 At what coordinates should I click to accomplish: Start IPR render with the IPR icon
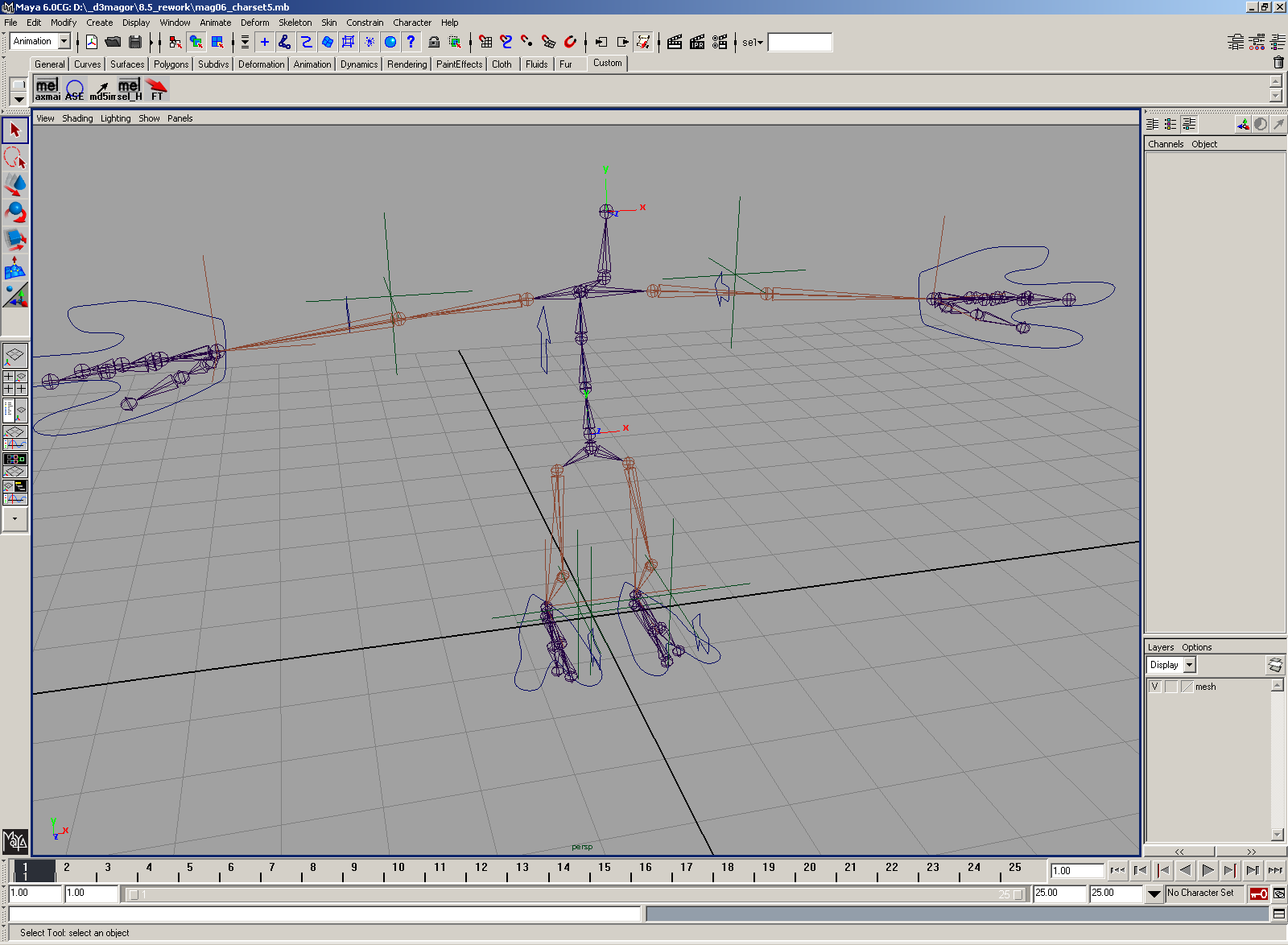(x=697, y=42)
